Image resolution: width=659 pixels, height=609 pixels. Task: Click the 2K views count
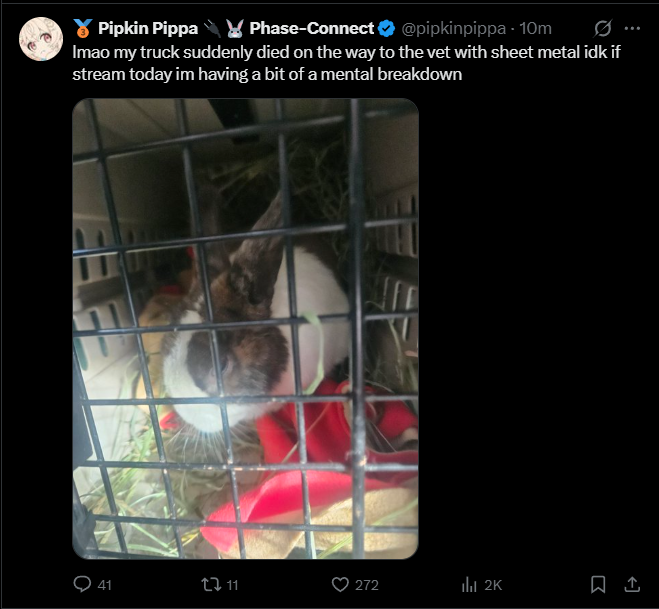(493, 585)
